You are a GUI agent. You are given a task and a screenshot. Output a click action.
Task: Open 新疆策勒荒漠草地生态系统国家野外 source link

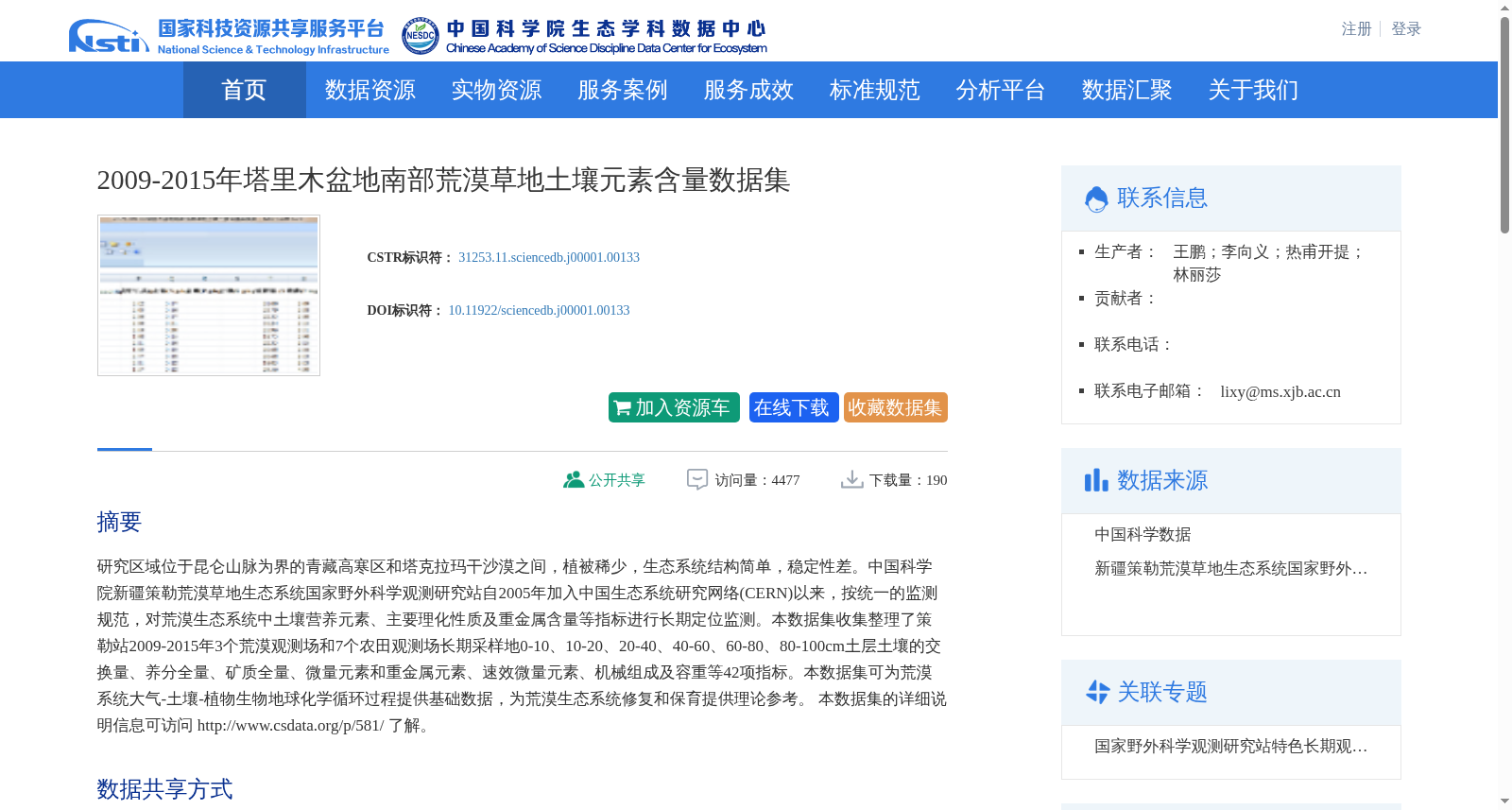coord(1231,569)
